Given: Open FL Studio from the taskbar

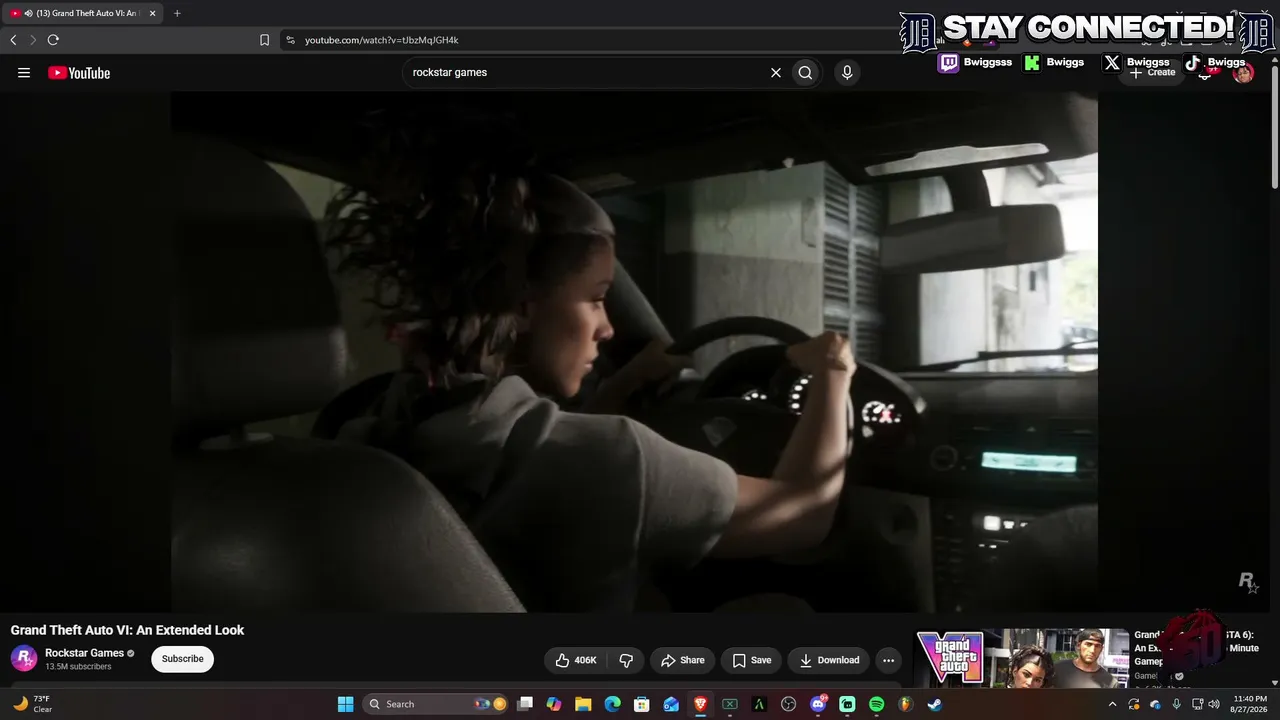Looking at the screenshot, I should (905, 704).
